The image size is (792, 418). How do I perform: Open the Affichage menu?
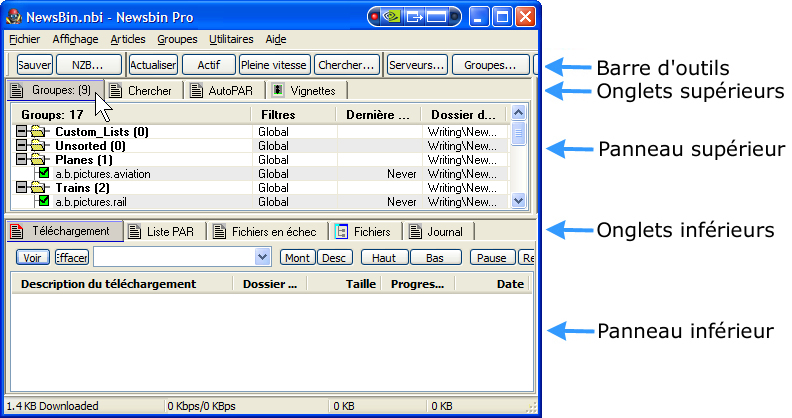pos(75,39)
